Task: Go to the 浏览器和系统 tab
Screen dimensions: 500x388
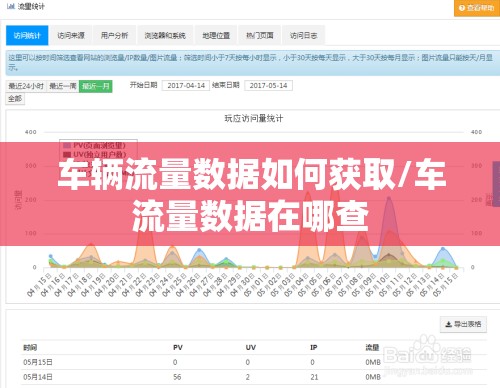Action: click(165, 35)
